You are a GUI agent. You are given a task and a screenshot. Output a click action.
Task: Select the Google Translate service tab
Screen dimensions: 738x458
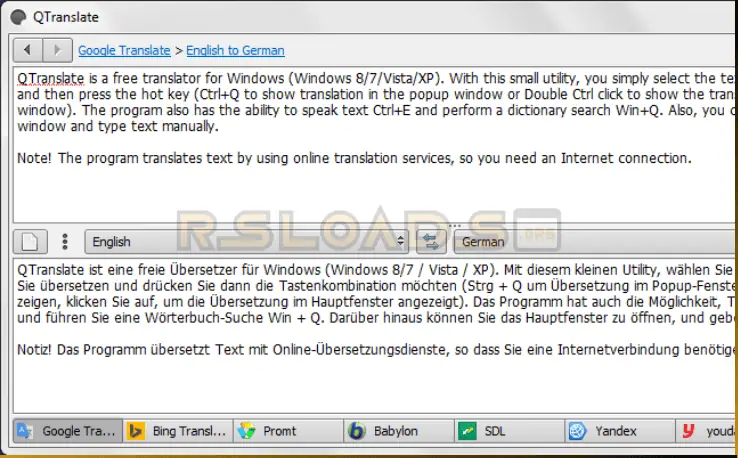68,431
